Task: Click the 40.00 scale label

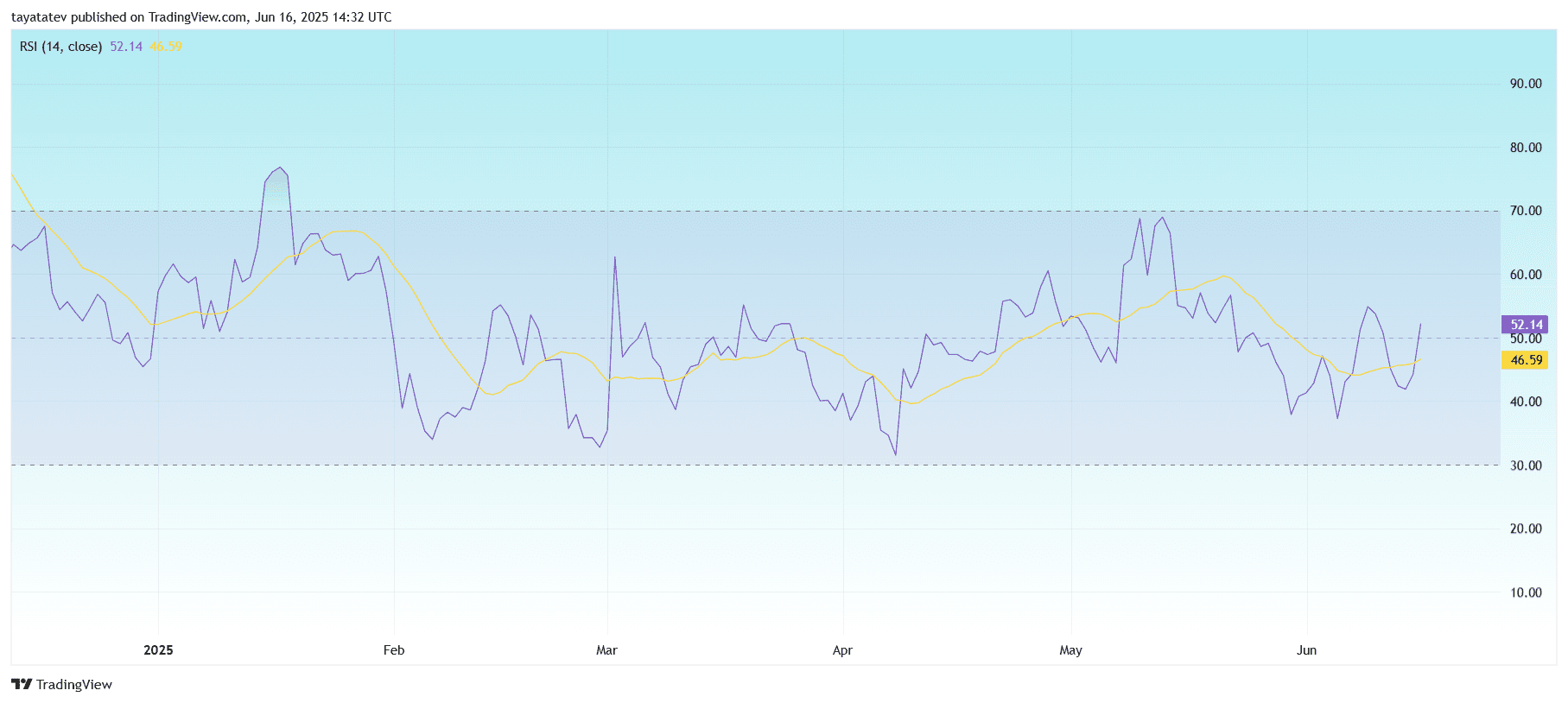Action: (x=1526, y=402)
